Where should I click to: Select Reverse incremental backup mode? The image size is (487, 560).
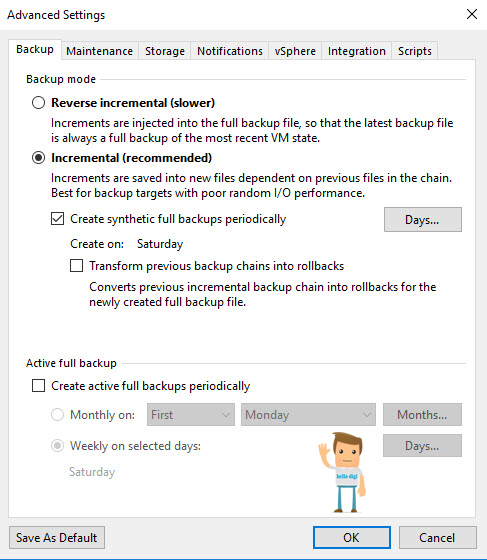coord(39,103)
